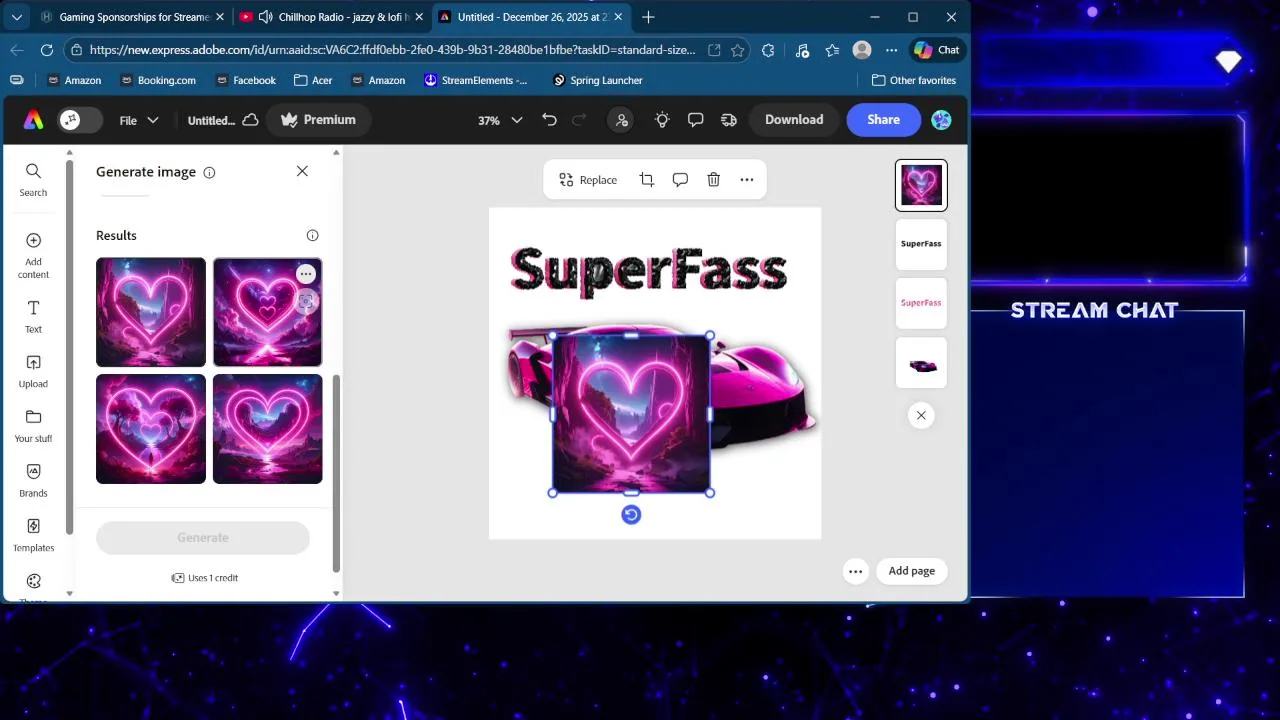The image size is (1280, 720).
Task: Select the pink SuperFass layer thumbnail
Action: (921, 303)
